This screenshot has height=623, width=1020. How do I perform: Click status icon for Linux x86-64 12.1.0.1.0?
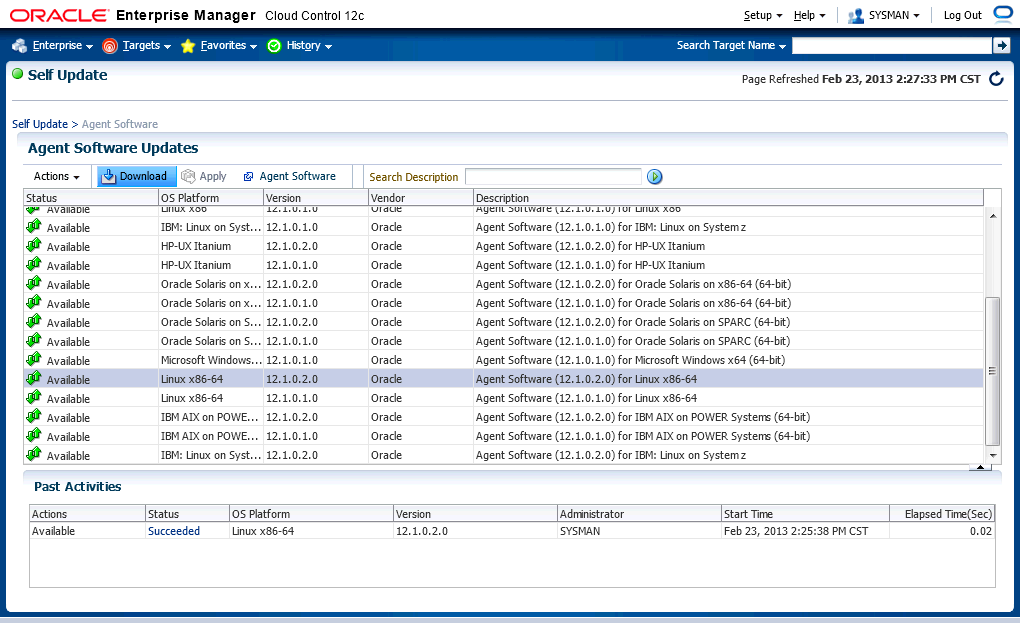coord(34,397)
